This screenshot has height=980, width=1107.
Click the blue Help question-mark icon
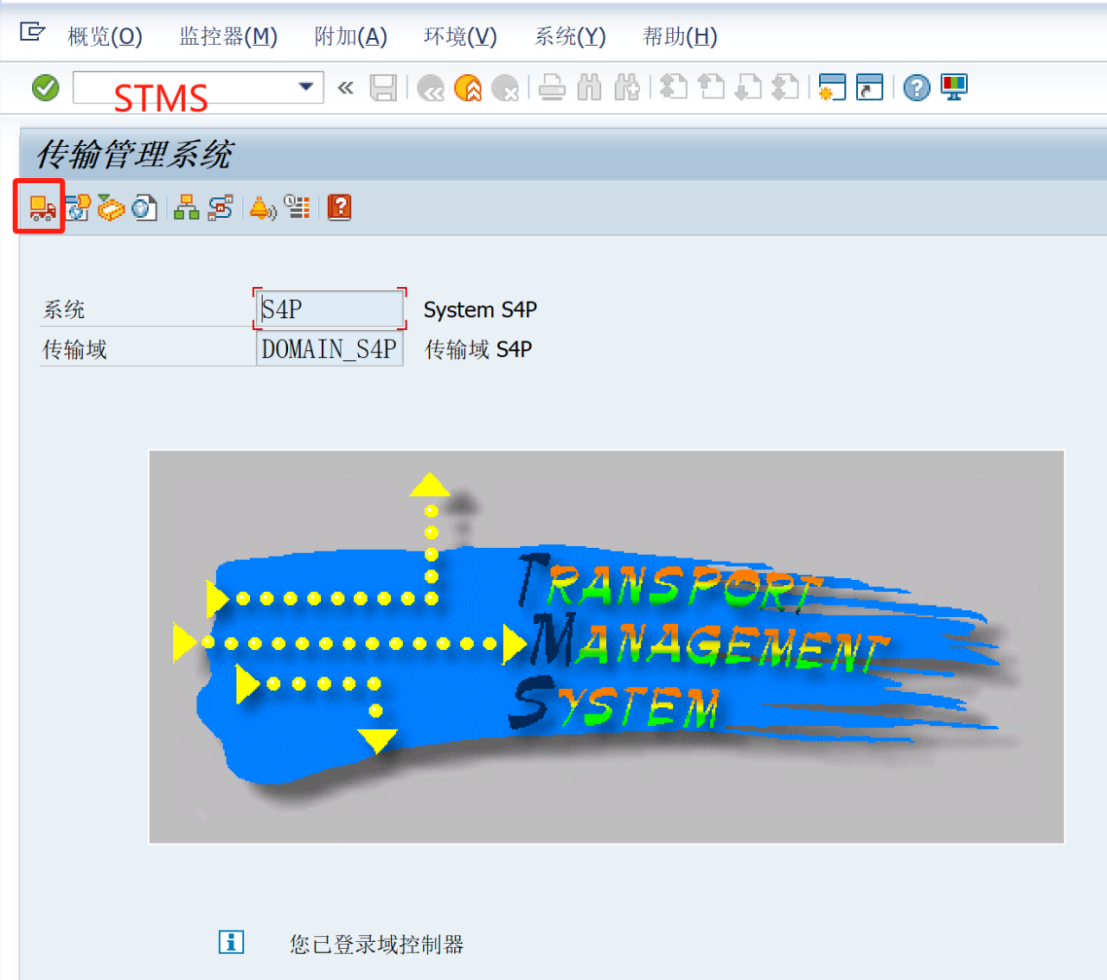click(916, 88)
